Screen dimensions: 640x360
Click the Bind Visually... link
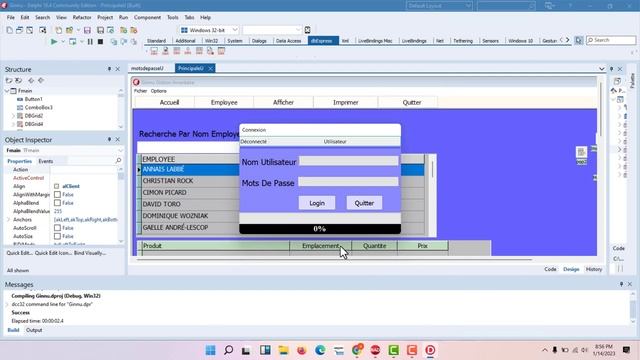point(90,253)
